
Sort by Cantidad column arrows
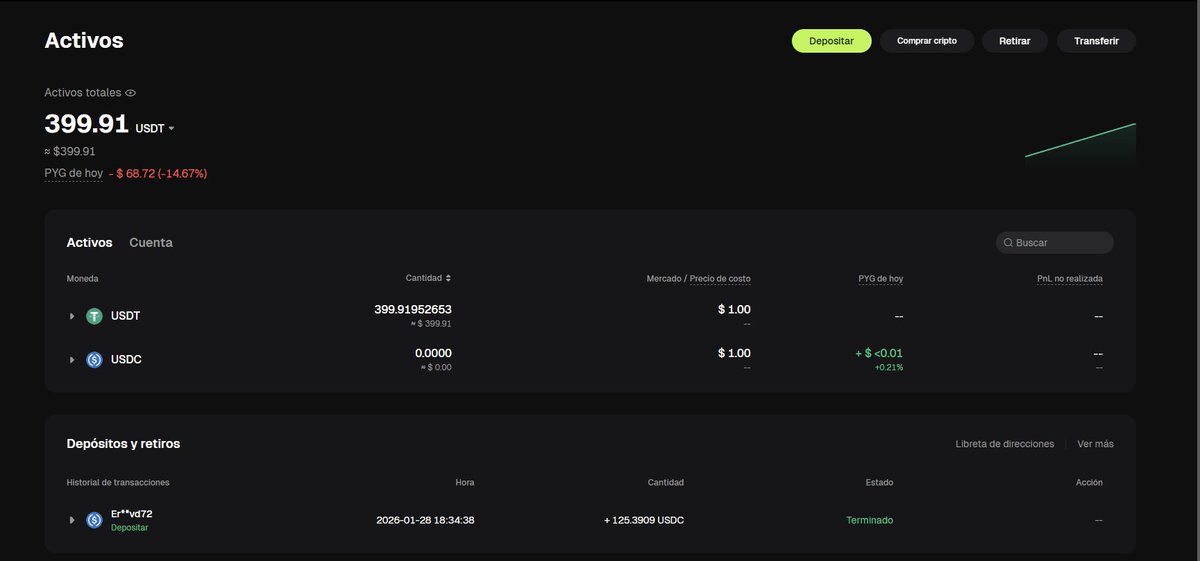pyautogui.click(x=448, y=278)
